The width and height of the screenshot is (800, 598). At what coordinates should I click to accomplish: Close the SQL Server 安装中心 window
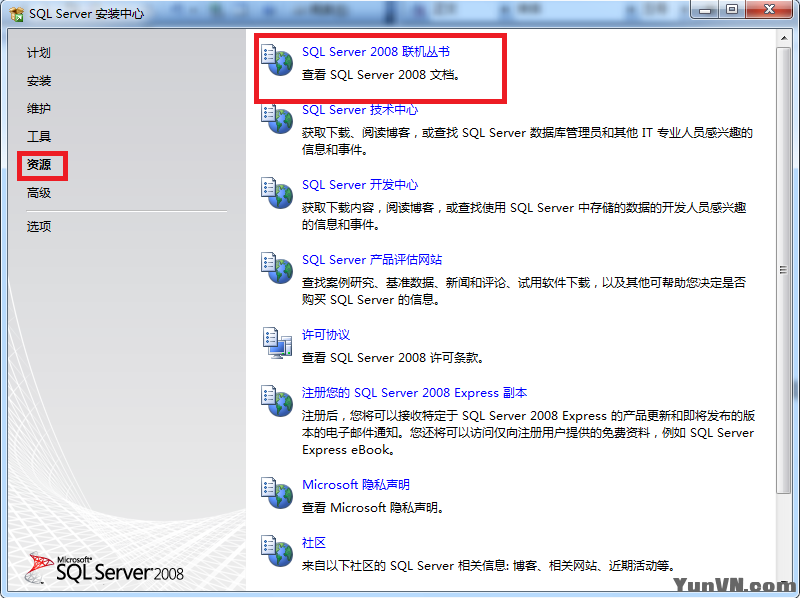pos(769,10)
